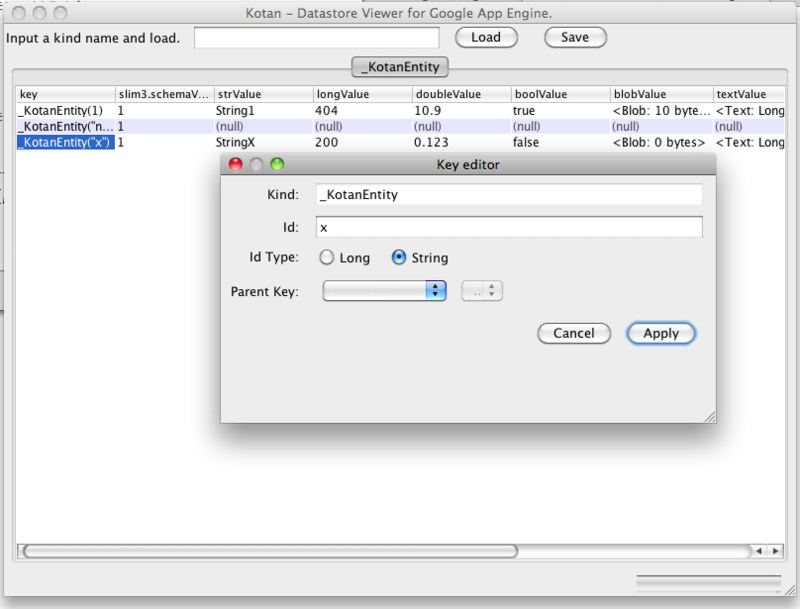This screenshot has width=800, height=609.
Task: Open the Parent Key dropdown
Action: (x=385, y=291)
